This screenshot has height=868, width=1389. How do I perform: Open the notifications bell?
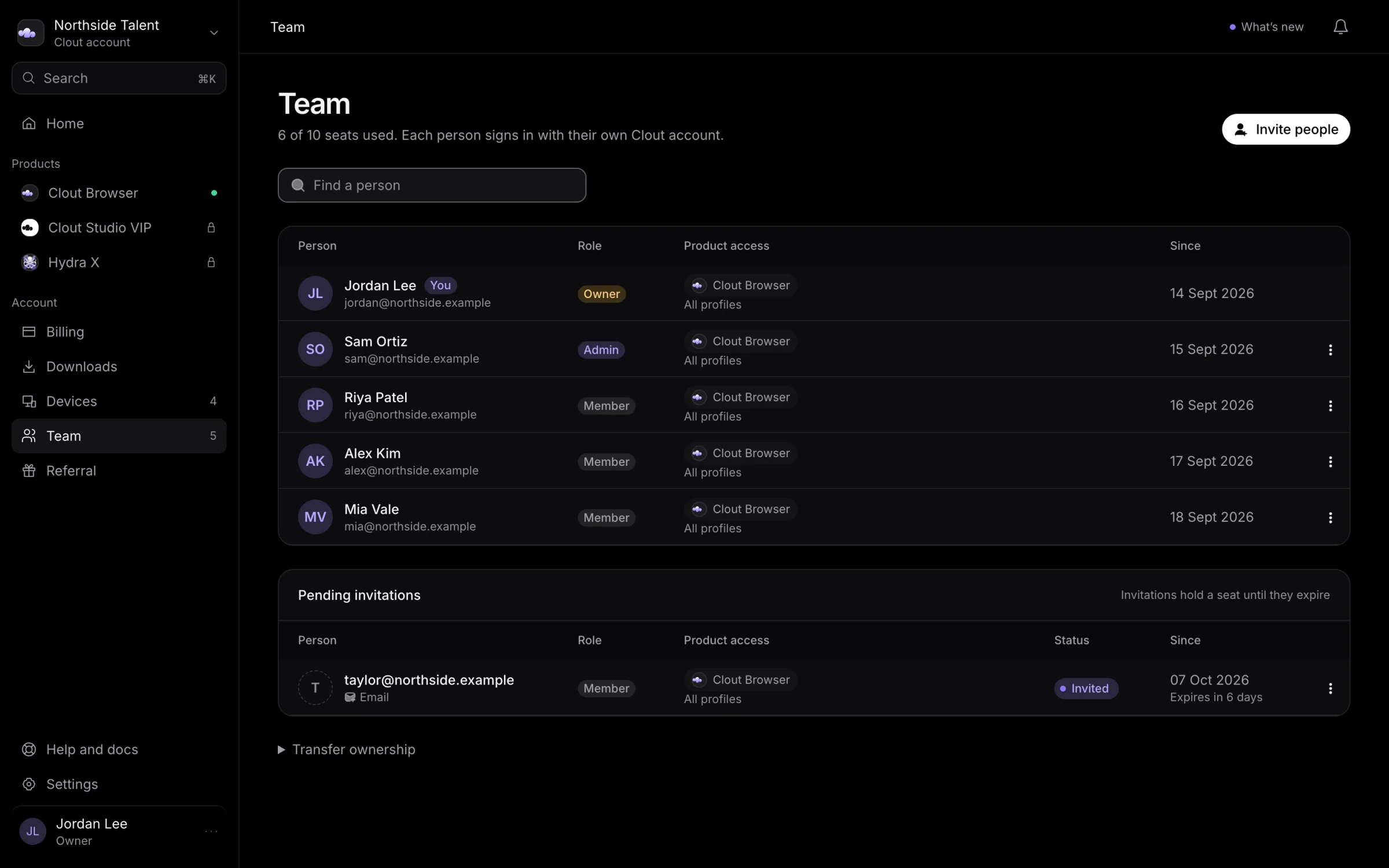click(x=1340, y=27)
